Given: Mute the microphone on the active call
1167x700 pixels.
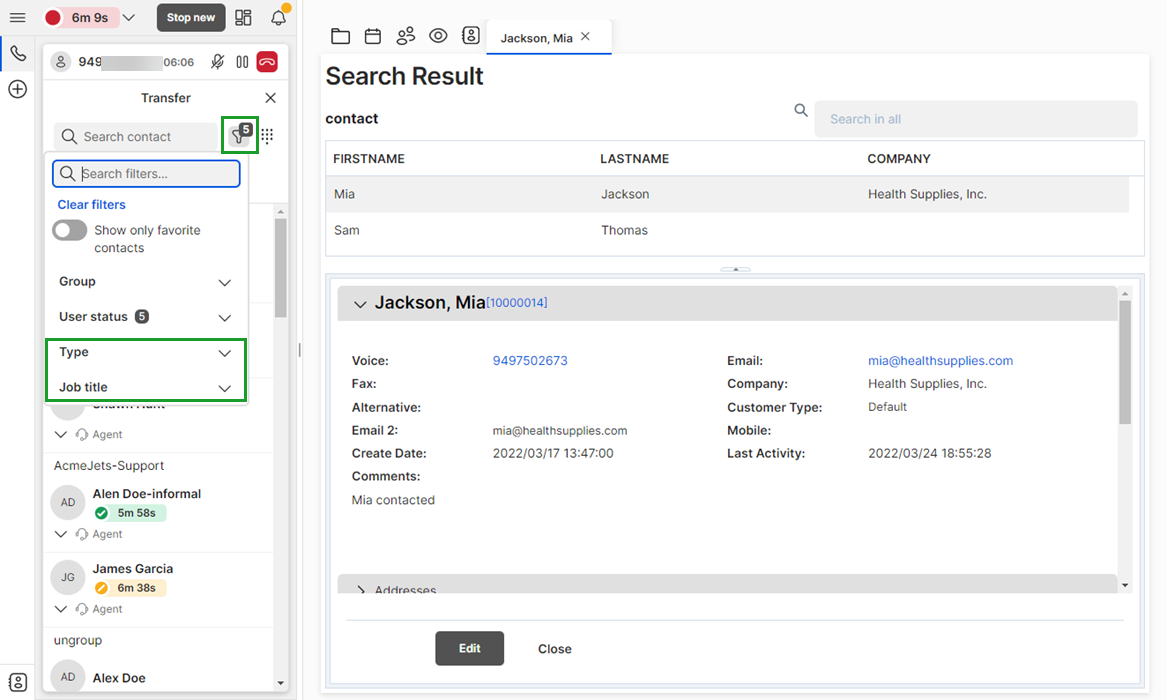Looking at the screenshot, I should [x=217, y=62].
